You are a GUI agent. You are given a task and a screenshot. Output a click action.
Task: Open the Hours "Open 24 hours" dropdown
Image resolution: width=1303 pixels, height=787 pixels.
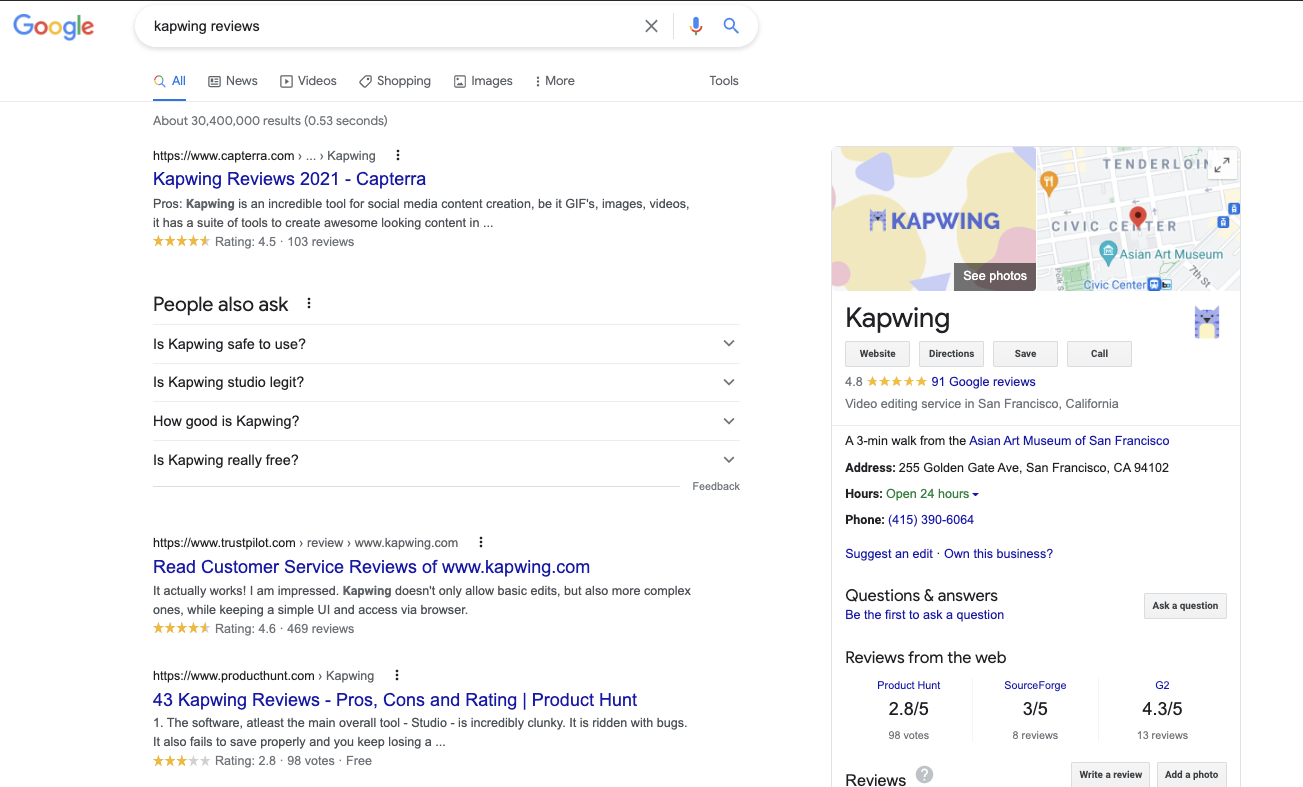(975, 494)
